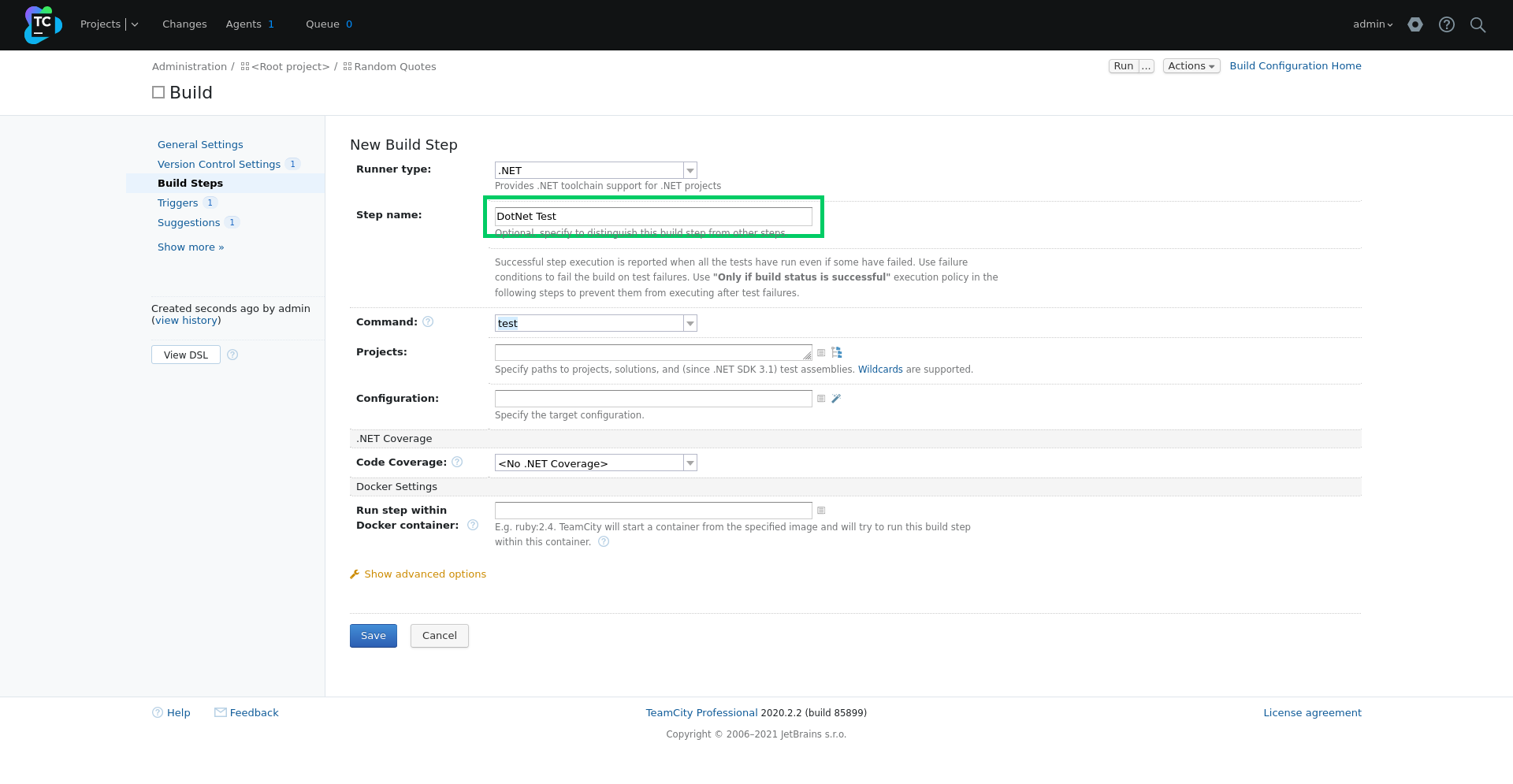Click help icon next to Code Coverage
This screenshot has width=1513, height=784.
click(457, 462)
